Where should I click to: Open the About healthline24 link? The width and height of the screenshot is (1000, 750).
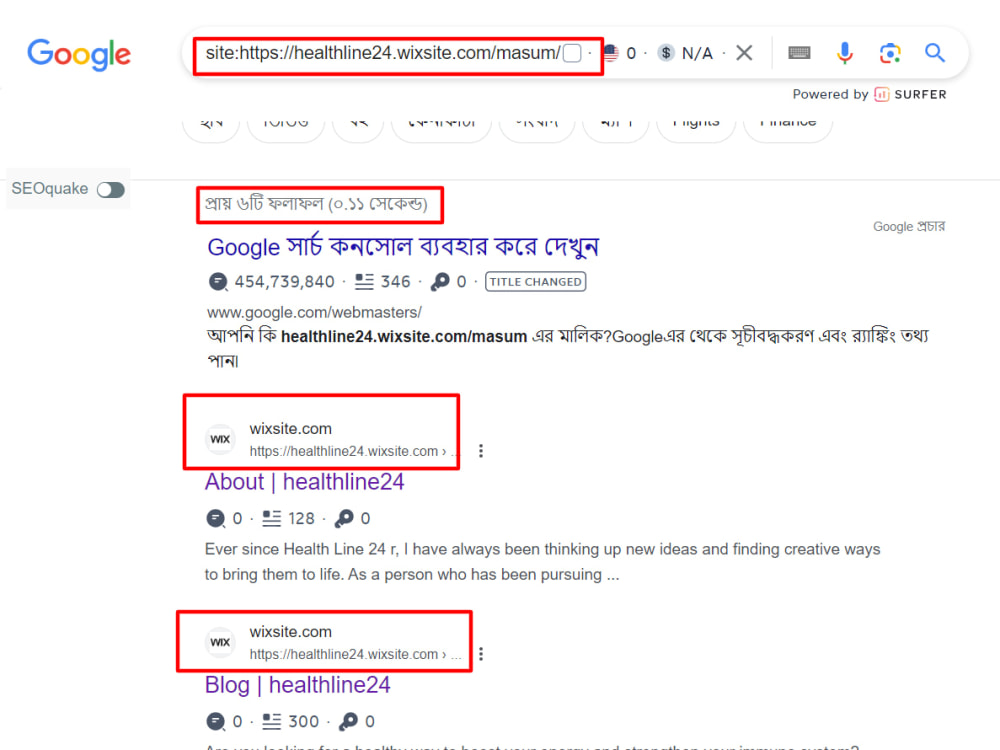coord(303,482)
